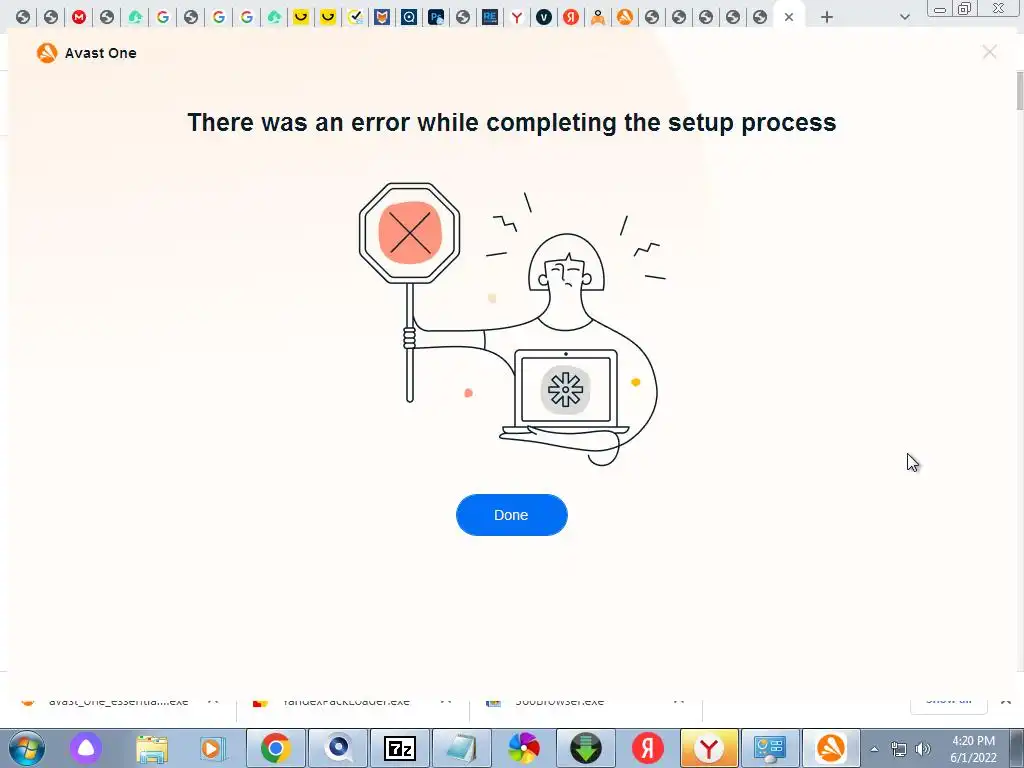Open the Ps icon tab
The image size is (1024, 768).
click(436, 17)
